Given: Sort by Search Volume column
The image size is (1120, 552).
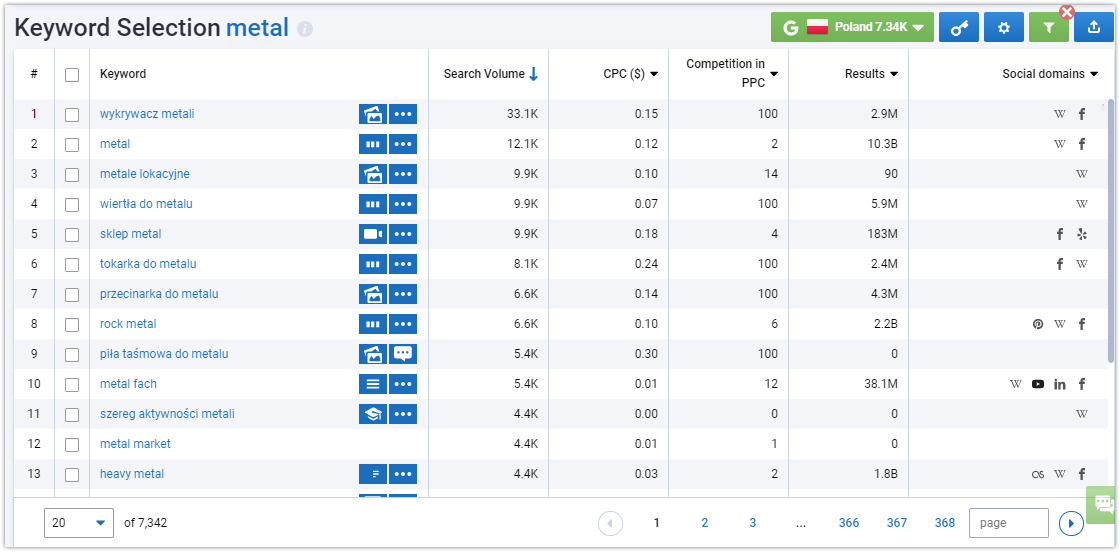Looking at the screenshot, I should 490,74.
